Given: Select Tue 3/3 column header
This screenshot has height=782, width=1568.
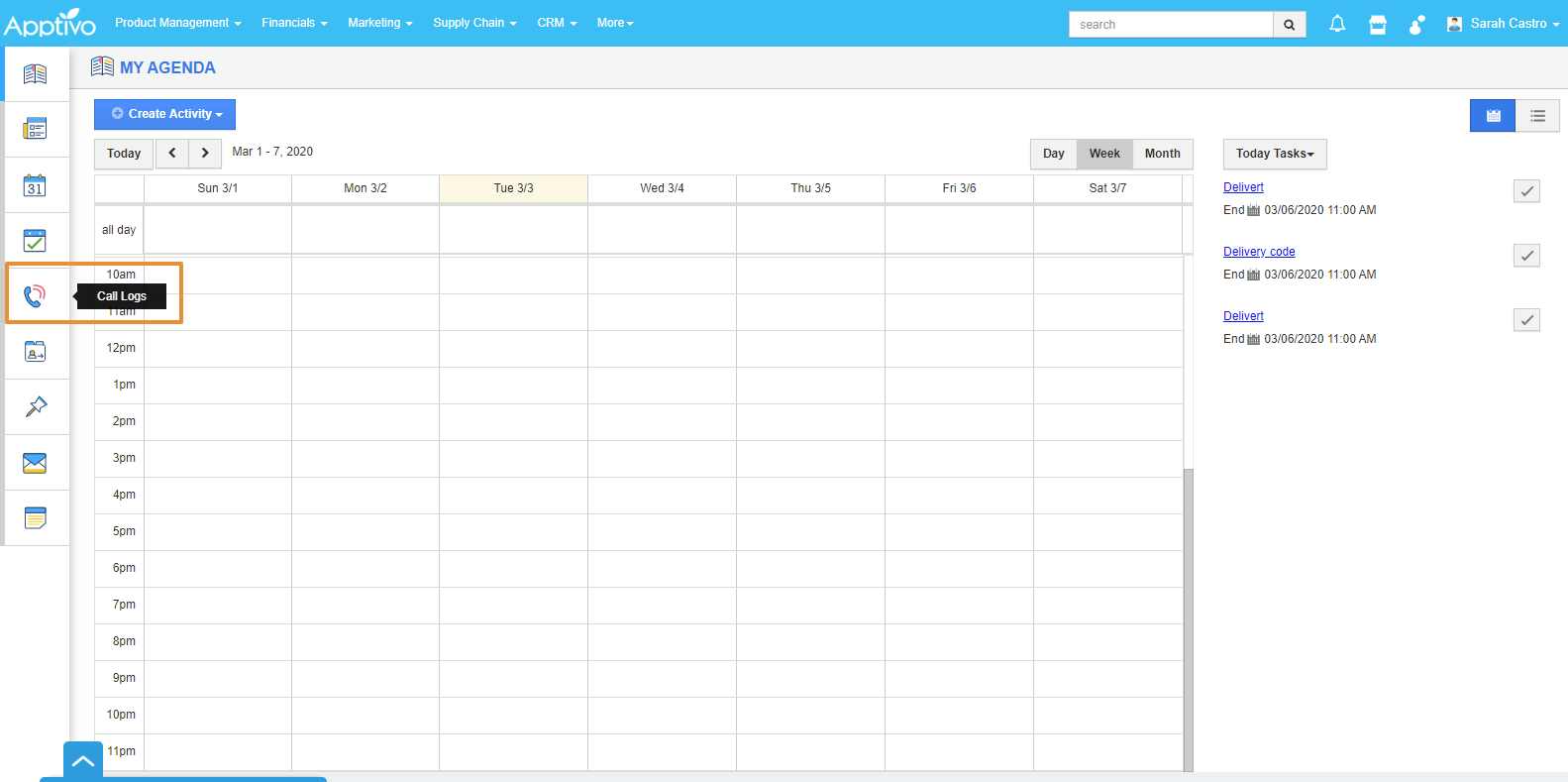Looking at the screenshot, I should (513, 188).
